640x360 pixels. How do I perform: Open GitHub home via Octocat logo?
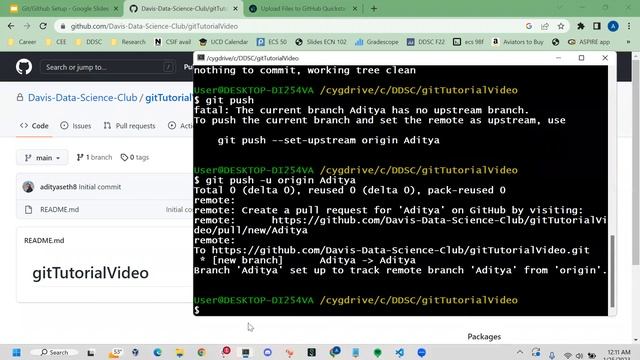tap(24, 67)
